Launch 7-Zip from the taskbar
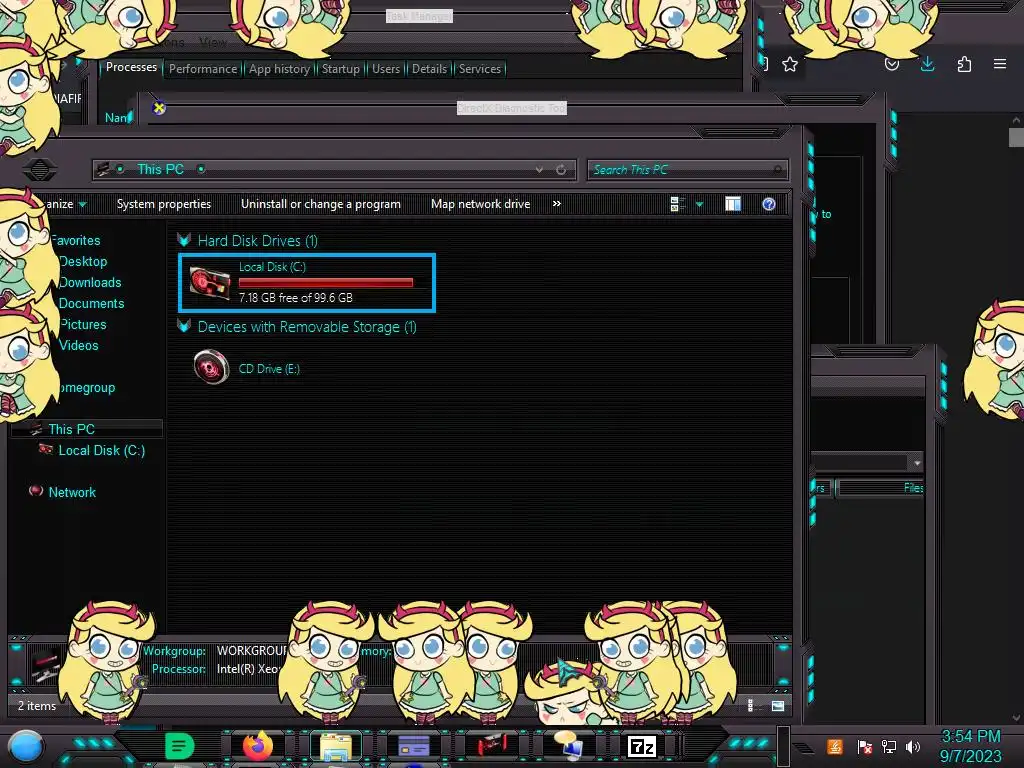 642,746
